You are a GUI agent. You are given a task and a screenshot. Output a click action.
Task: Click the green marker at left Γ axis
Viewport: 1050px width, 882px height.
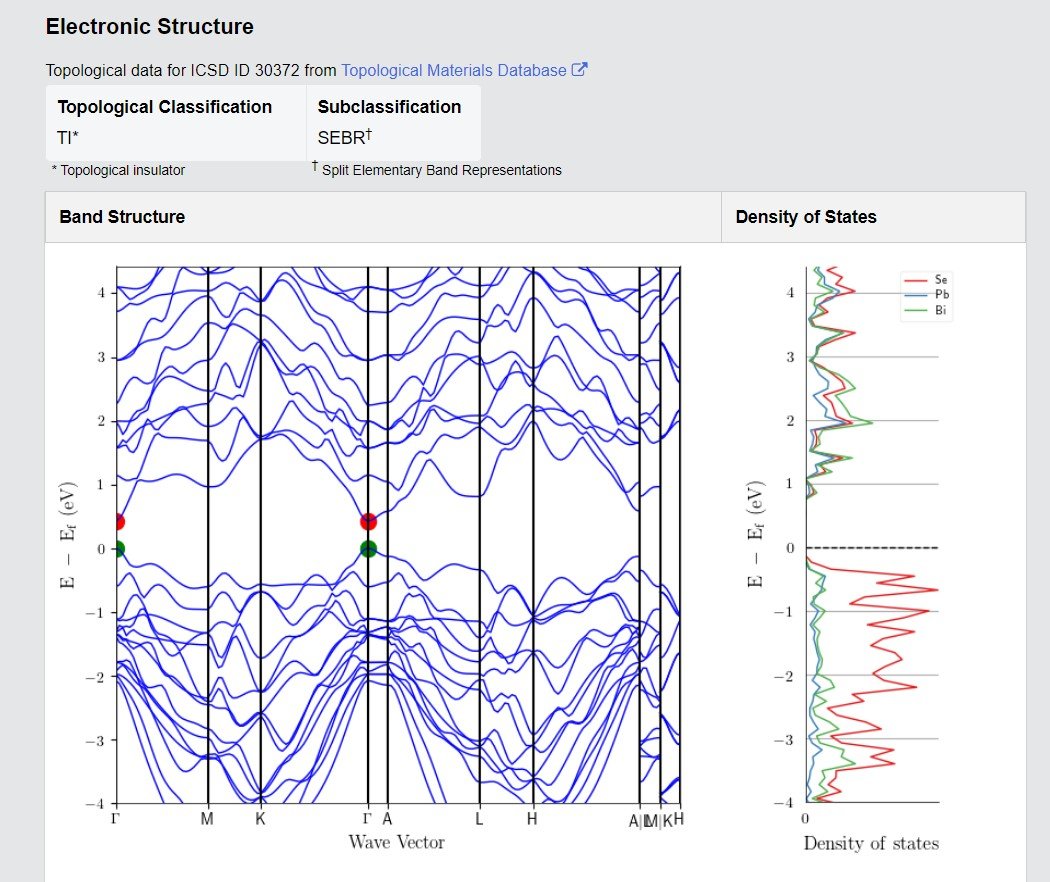(119, 549)
